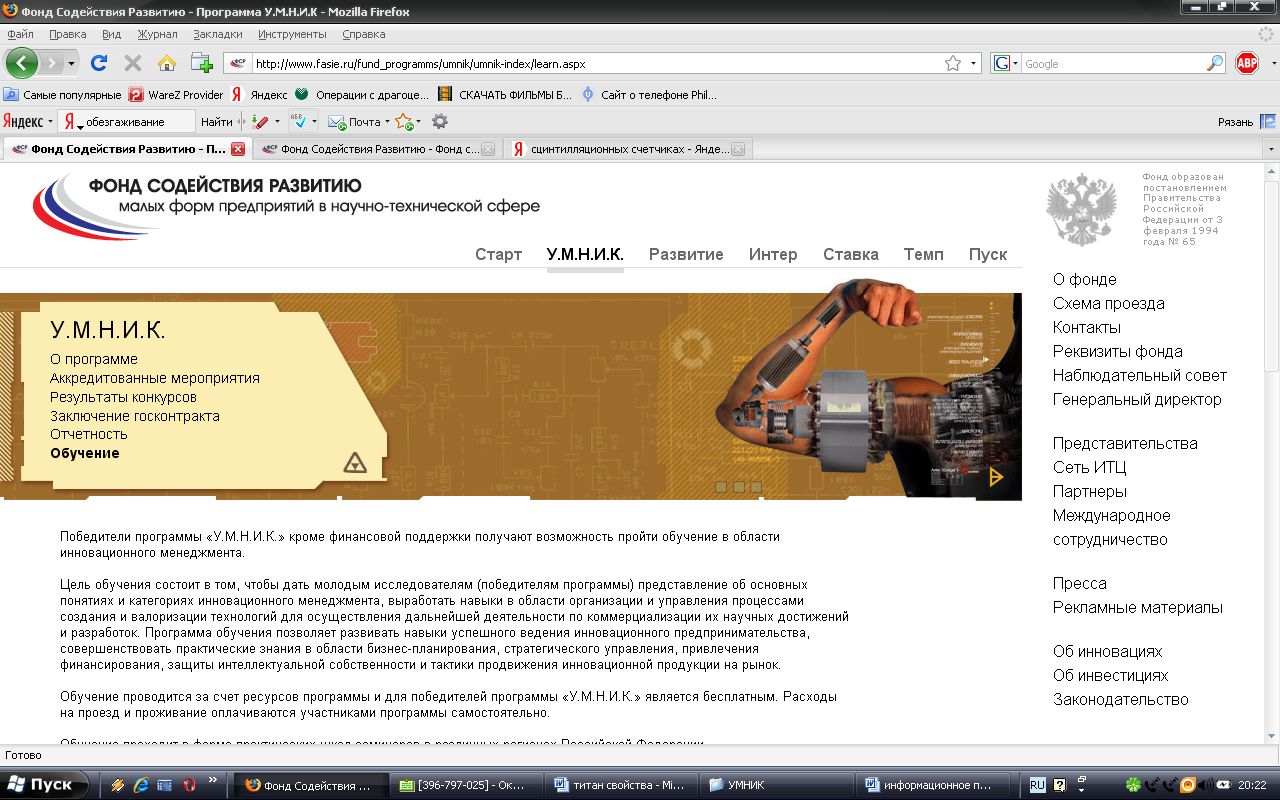Open the navigation history dropdown arrow

pos(72,63)
